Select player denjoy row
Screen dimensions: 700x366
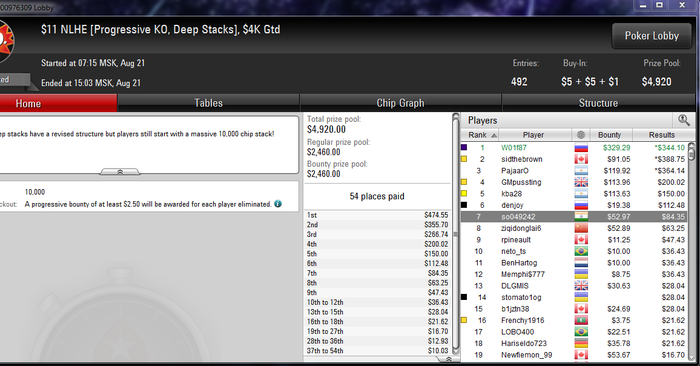[575, 205]
